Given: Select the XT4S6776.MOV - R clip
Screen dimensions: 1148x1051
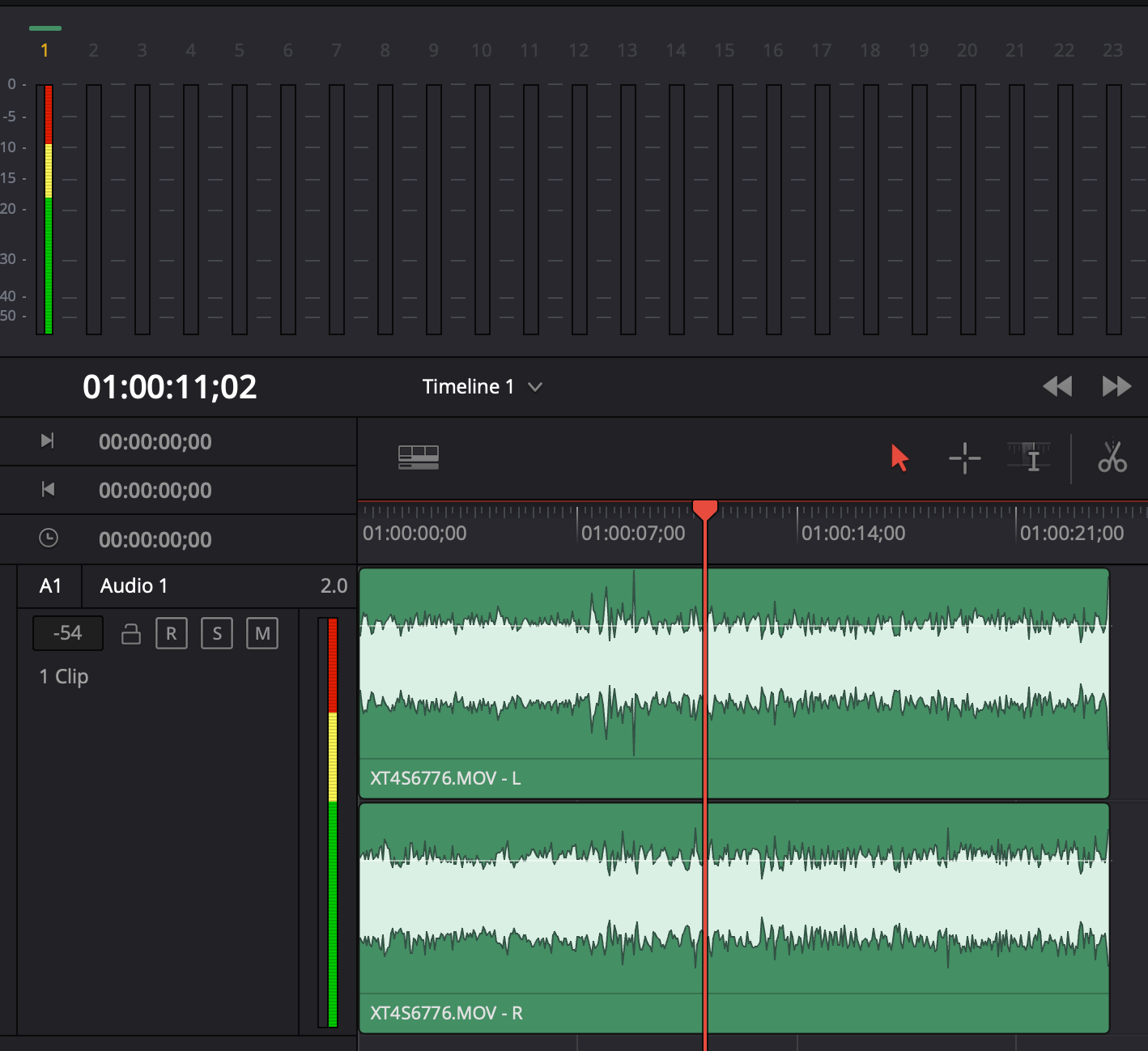Looking at the screenshot, I should [x=733, y=918].
